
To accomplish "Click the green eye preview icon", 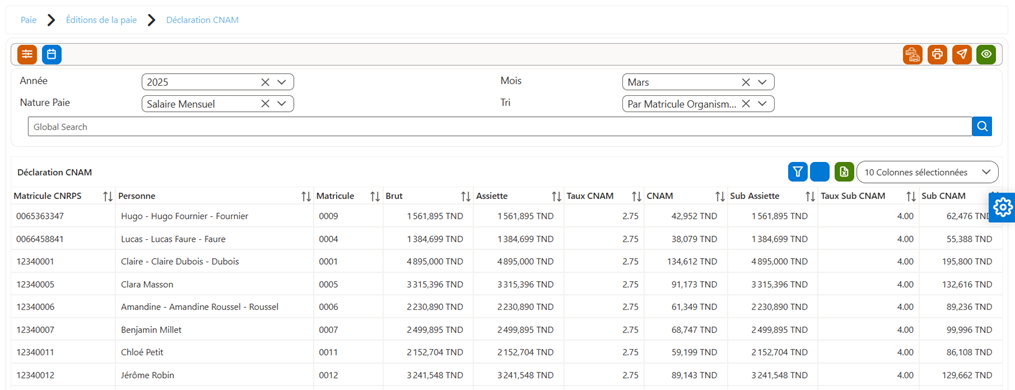I will coord(987,54).
